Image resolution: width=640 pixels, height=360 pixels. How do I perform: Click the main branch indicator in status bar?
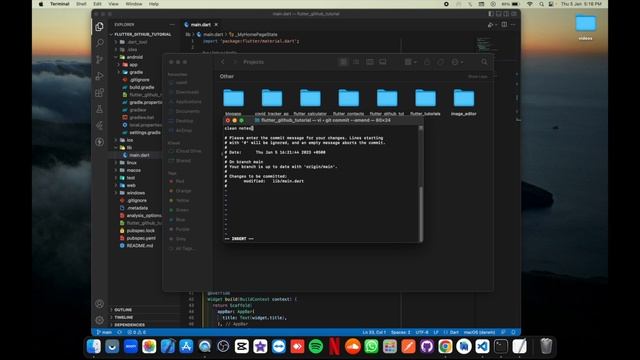(104, 332)
